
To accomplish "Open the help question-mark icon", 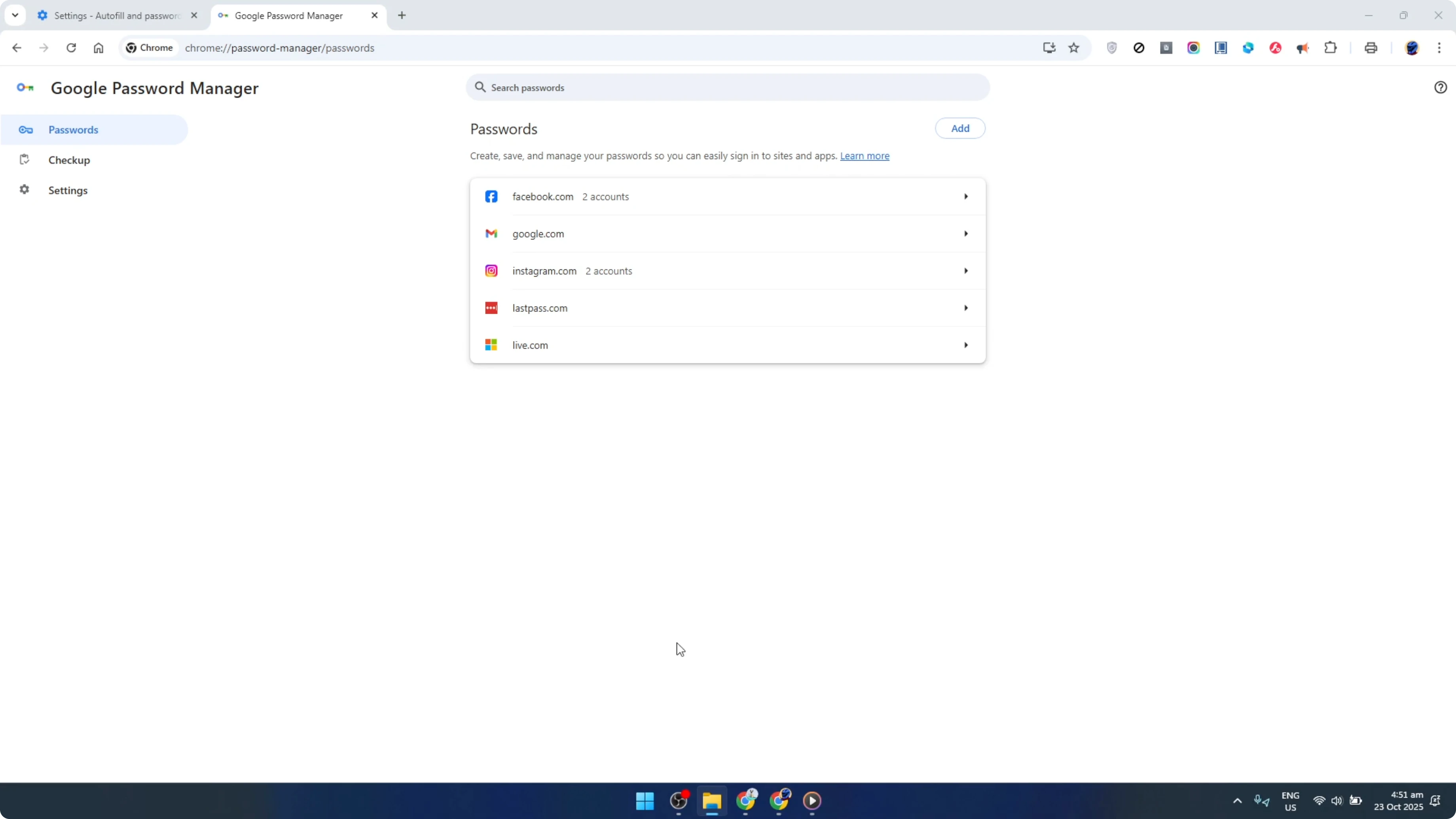I will 1440,87.
